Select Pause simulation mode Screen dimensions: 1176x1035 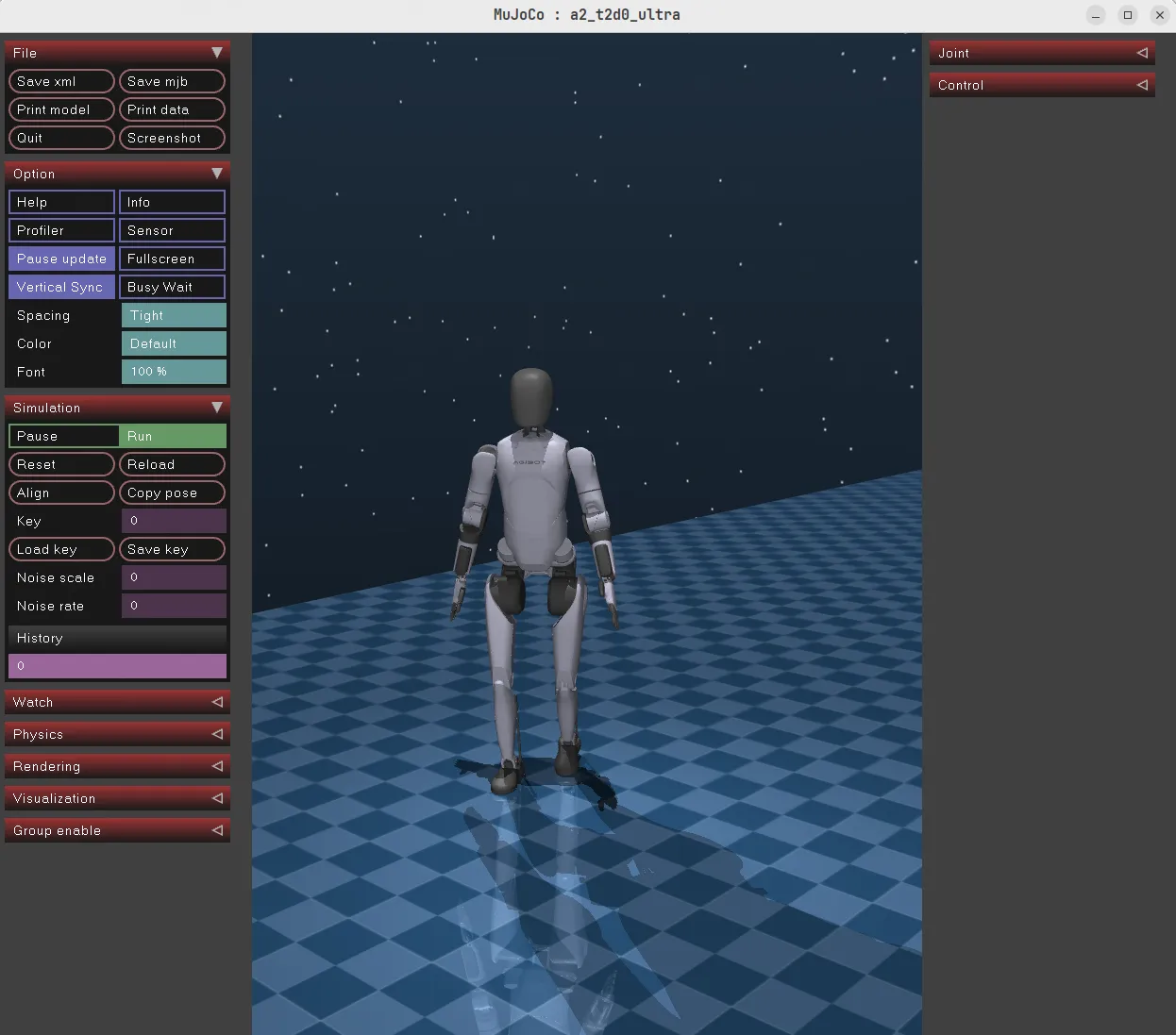click(63, 436)
